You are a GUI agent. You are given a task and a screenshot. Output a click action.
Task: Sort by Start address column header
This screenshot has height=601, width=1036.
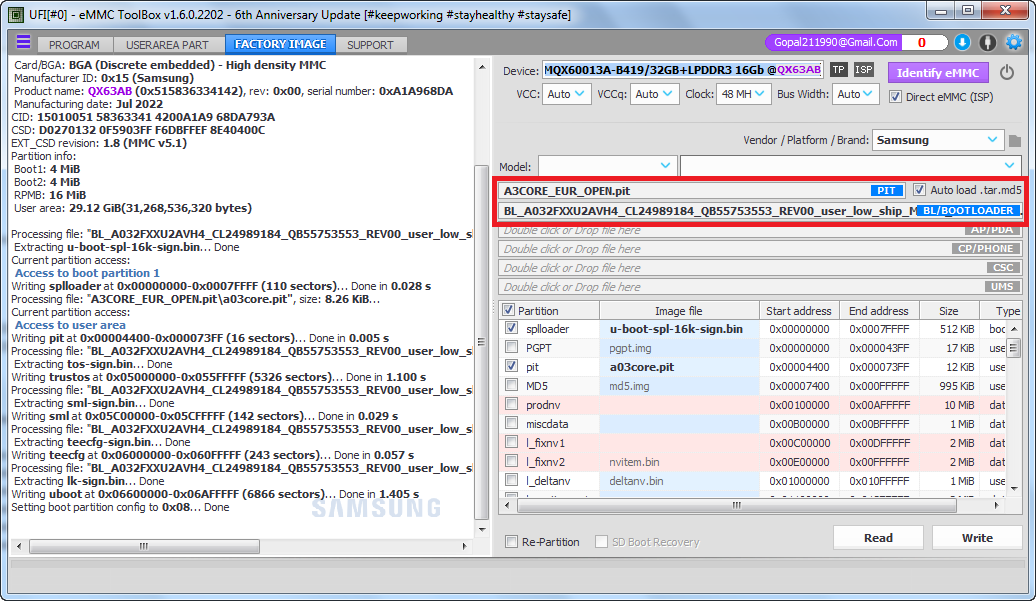click(798, 310)
